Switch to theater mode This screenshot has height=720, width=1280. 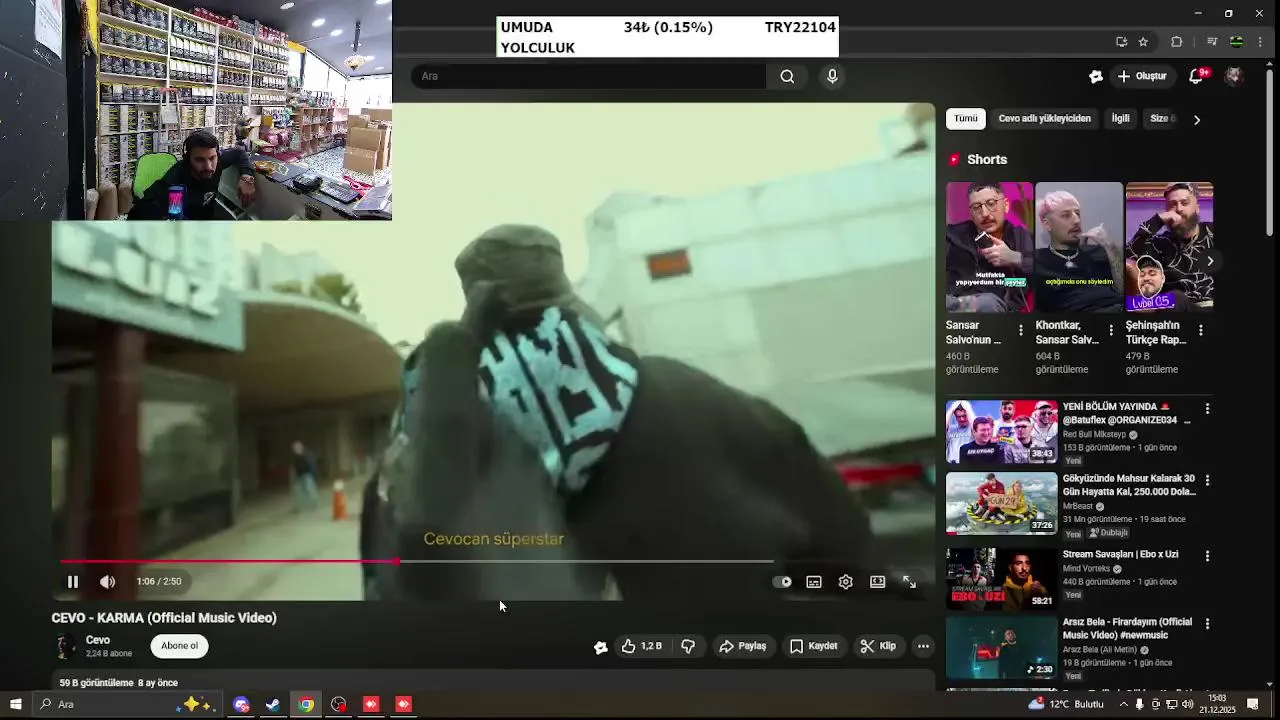877,582
